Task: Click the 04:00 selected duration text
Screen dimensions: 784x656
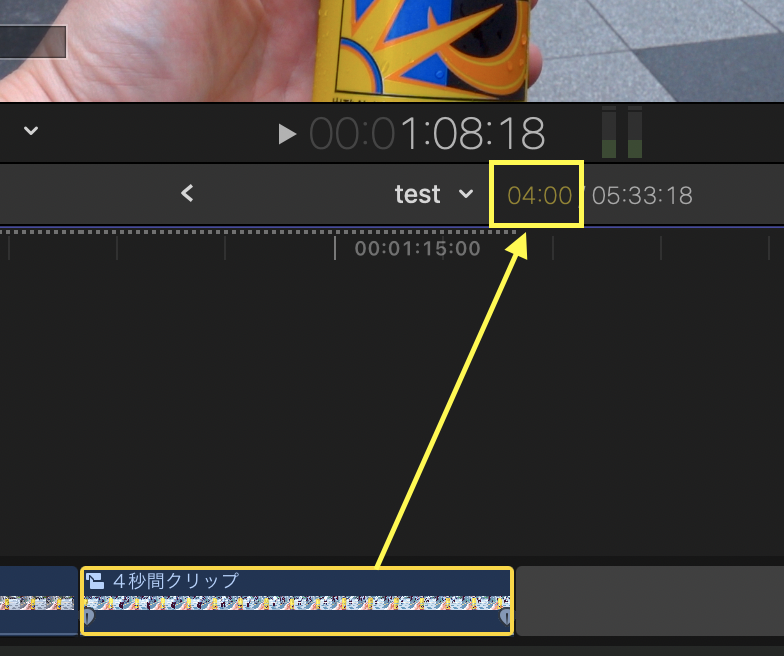Action: click(x=540, y=196)
